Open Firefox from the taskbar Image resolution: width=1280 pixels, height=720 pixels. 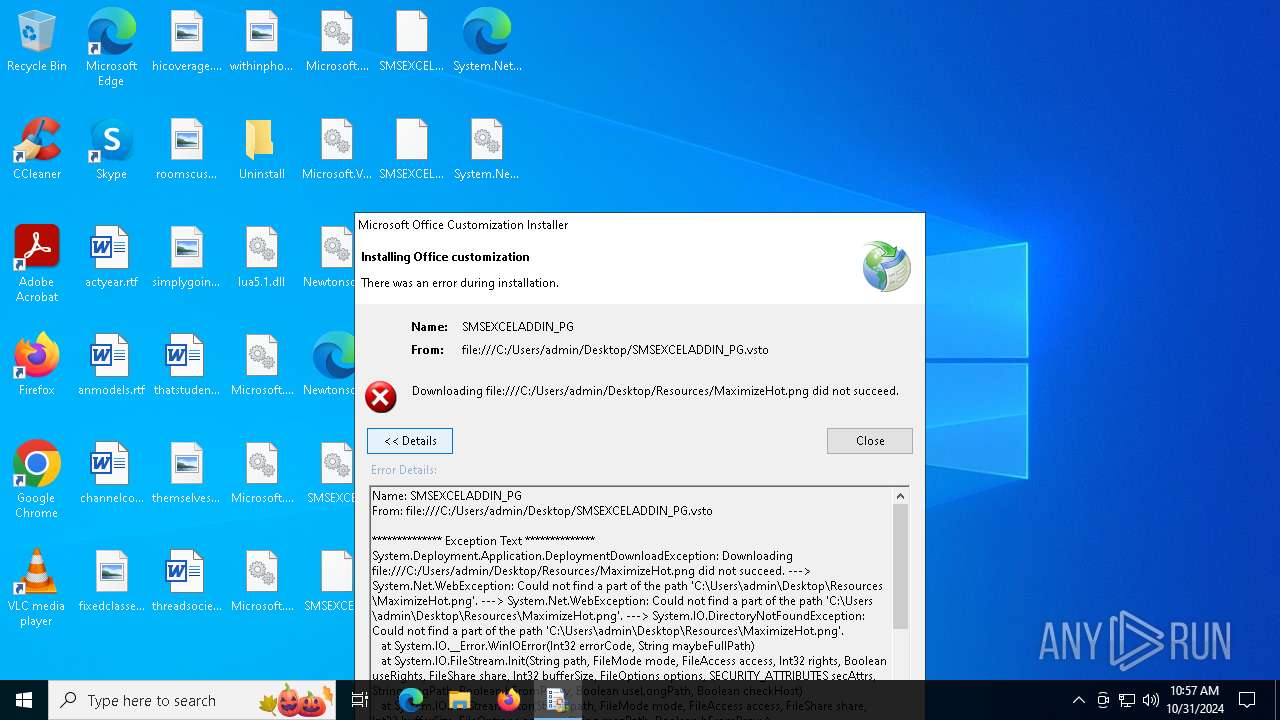509,700
